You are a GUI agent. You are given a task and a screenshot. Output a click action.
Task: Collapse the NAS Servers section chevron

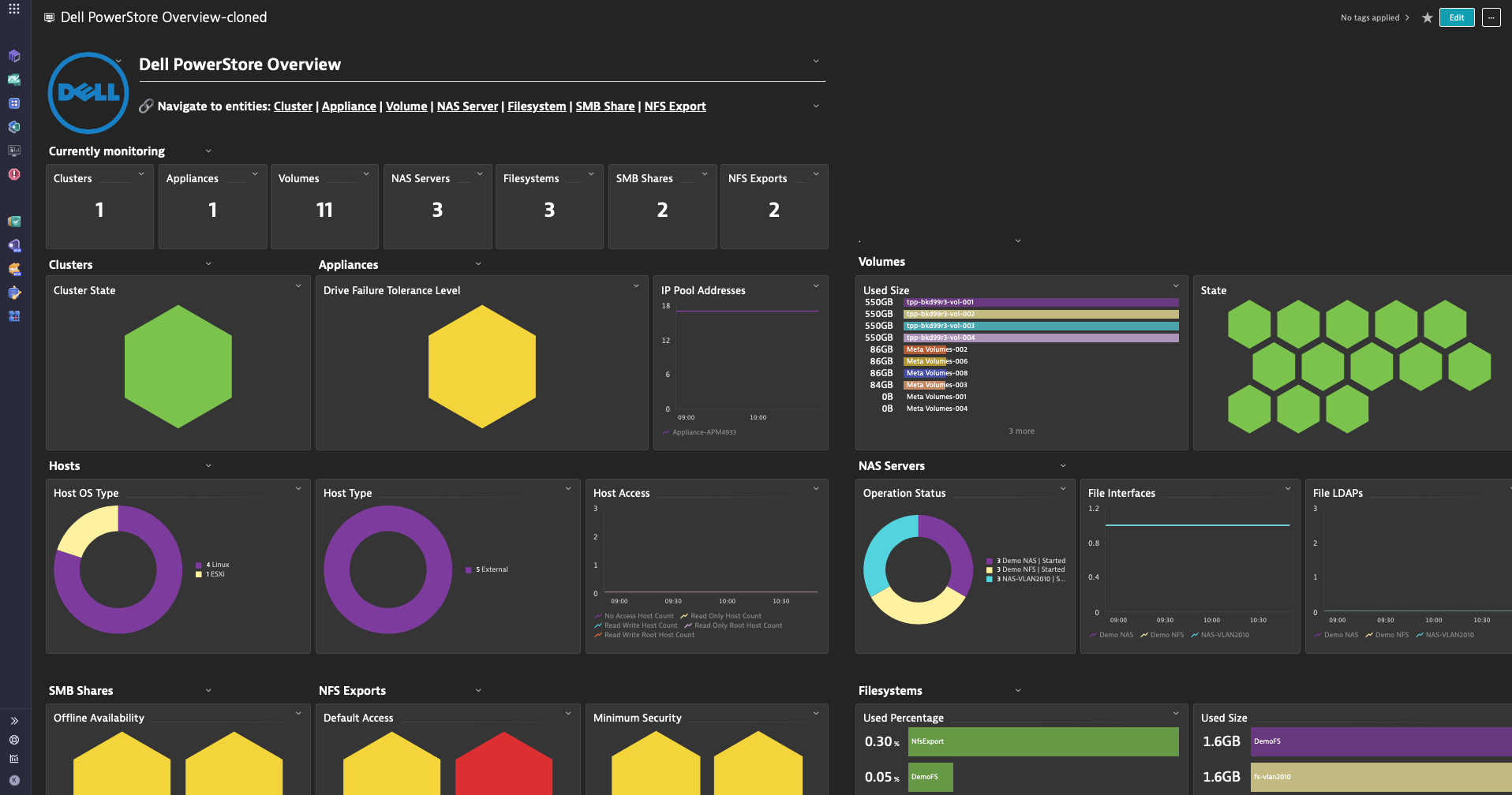click(x=1063, y=465)
